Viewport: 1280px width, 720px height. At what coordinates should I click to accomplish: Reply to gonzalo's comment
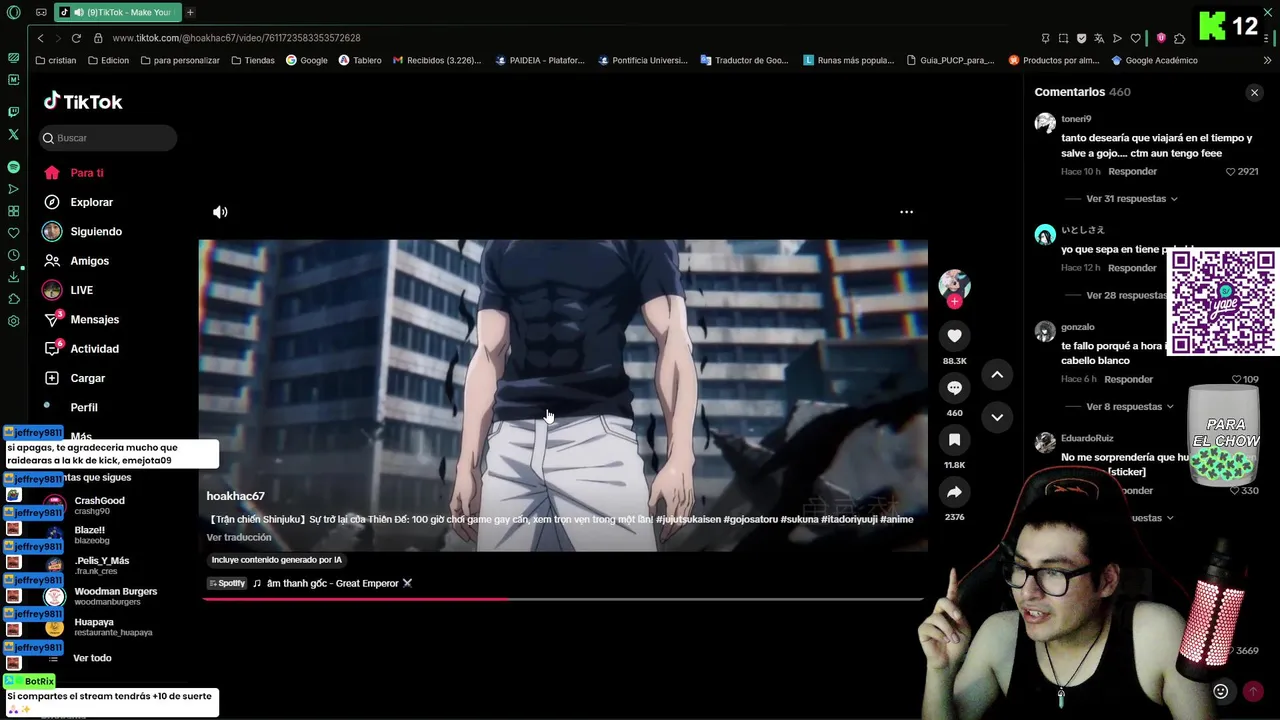point(1128,380)
